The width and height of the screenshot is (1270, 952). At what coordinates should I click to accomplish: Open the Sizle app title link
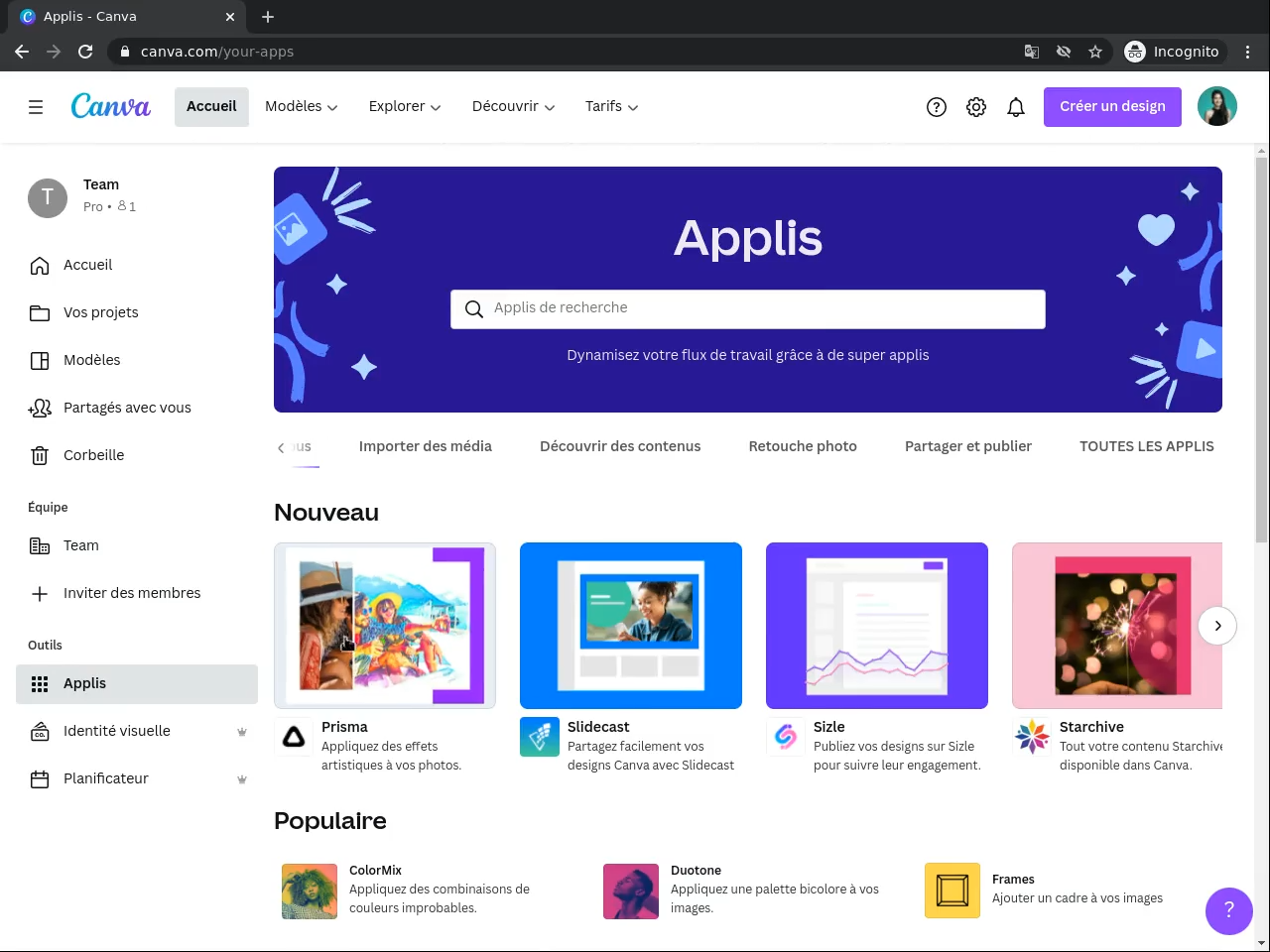[x=829, y=727]
